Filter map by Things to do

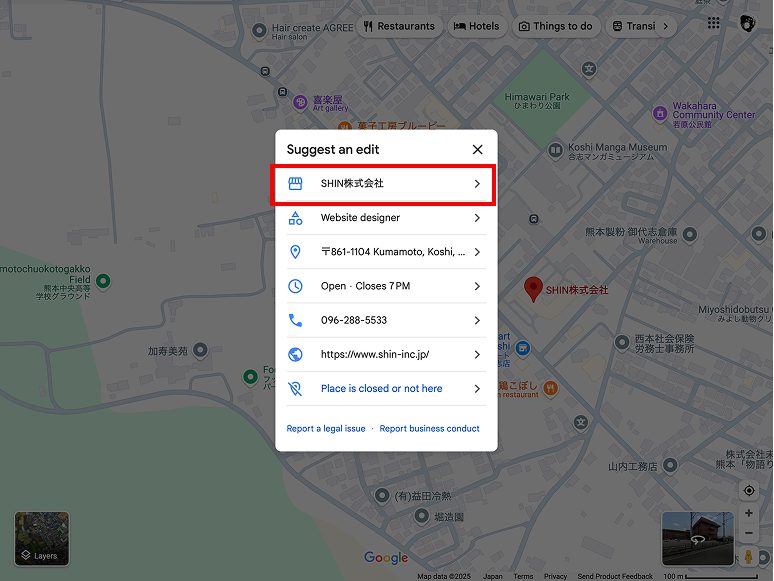point(556,26)
